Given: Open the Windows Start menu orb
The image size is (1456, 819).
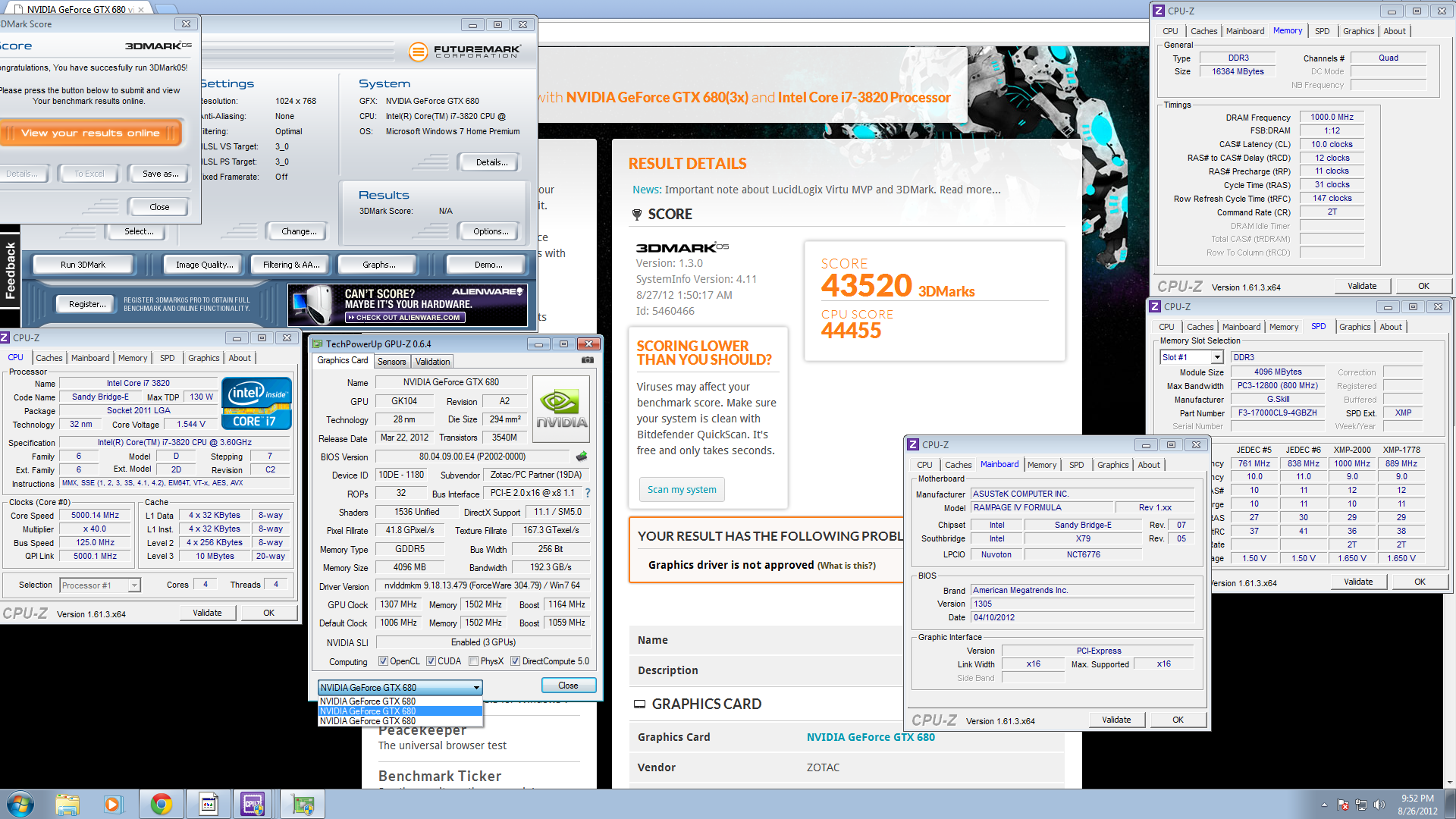Looking at the screenshot, I should tap(20, 804).
